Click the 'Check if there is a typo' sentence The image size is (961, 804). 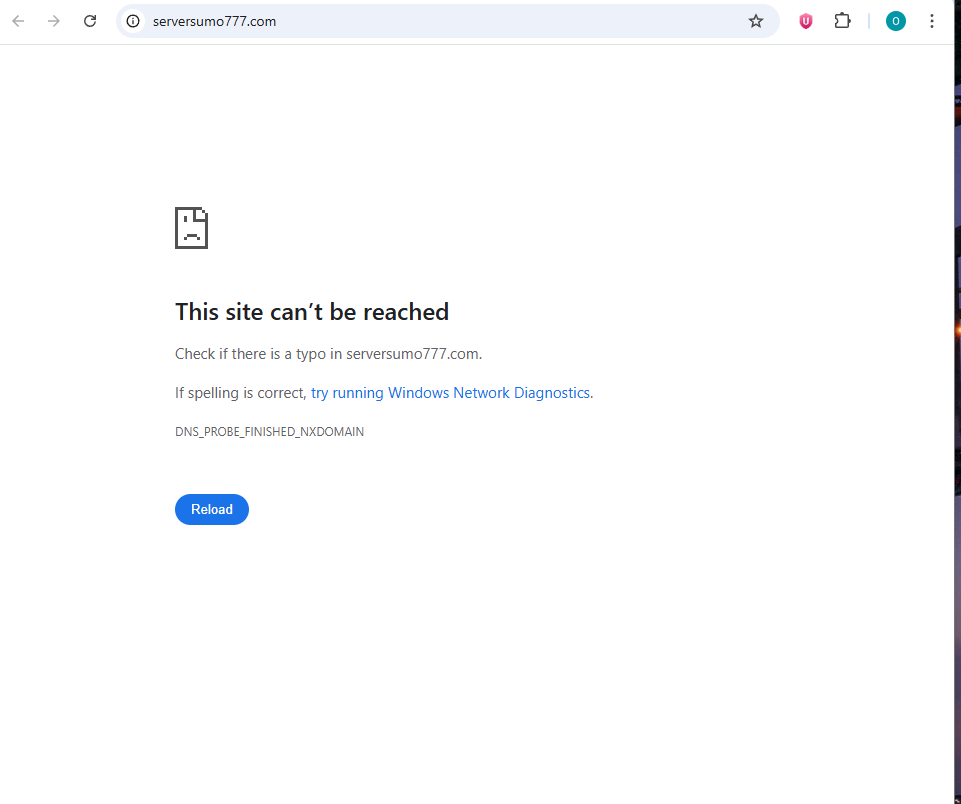[x=328, y=354]
